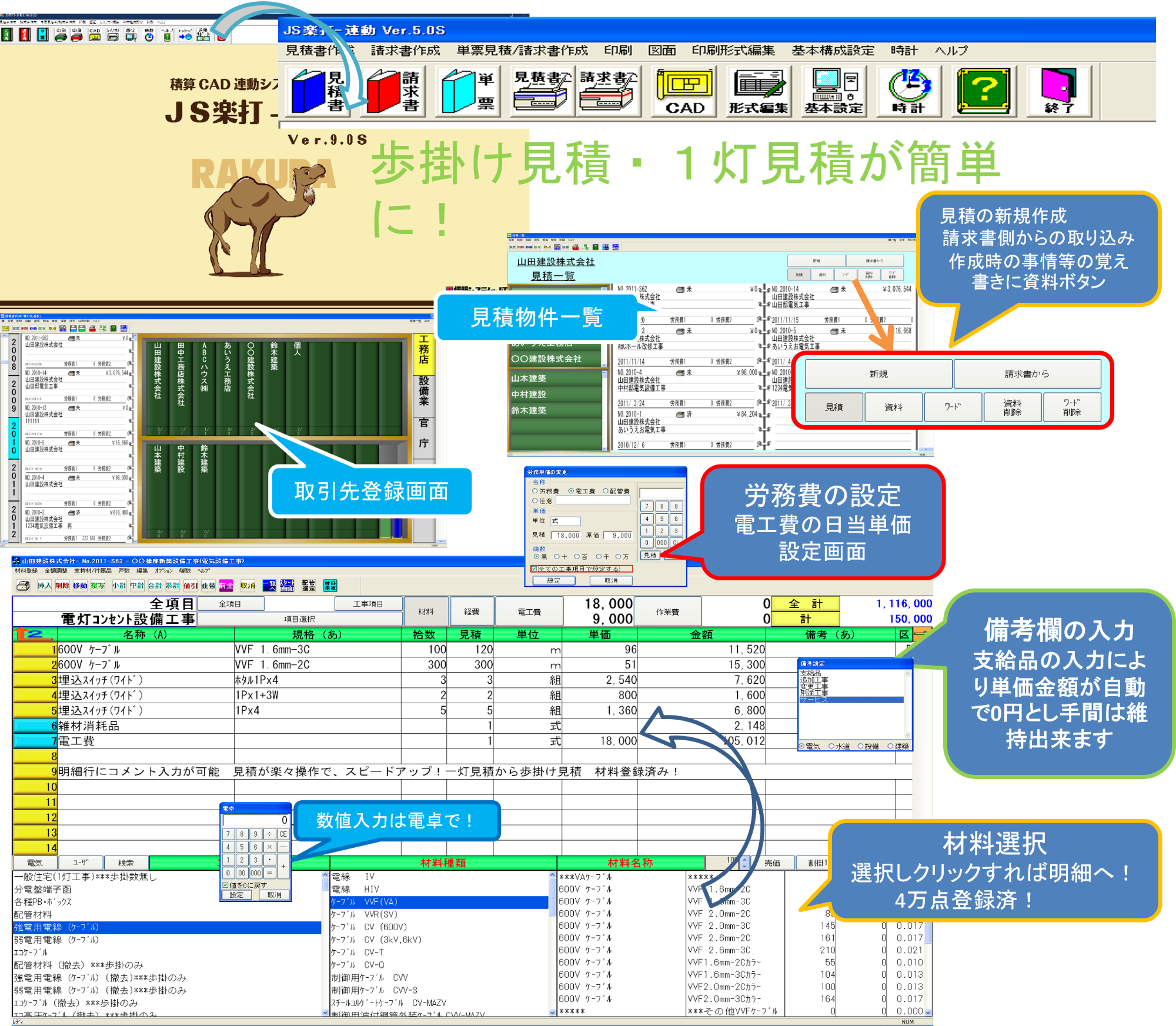The height and width of the screenshot is (1026, 1176).
Task: Click the printer icon in estimate toolbar
Action: [24, 585]
